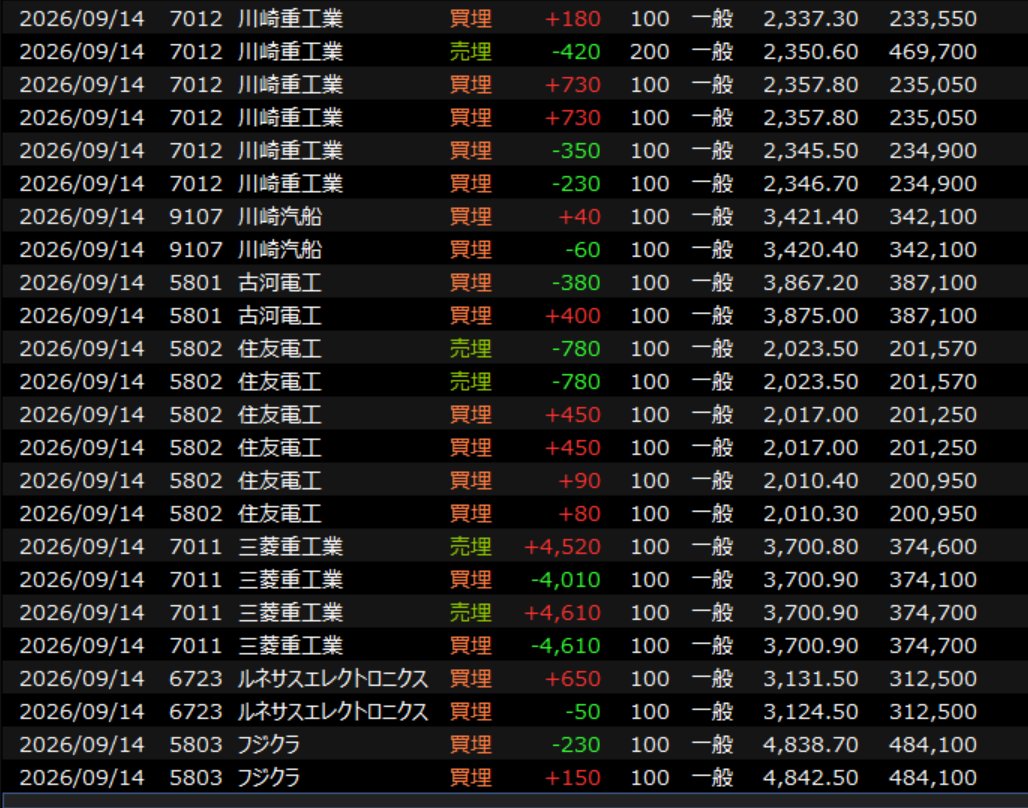Click 売埋 in the -420 row
Viewport: 1028px width, 808px height.
(x=470, y=51)
